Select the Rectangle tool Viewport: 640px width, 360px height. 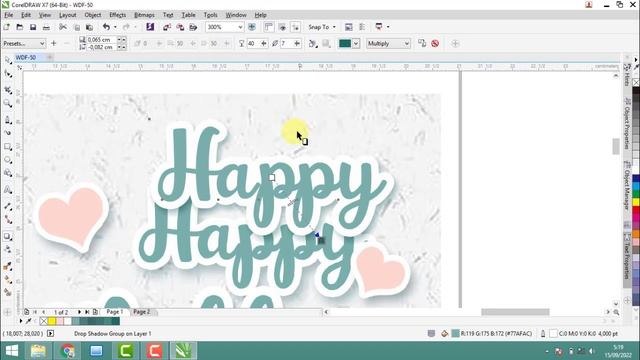(x=7, y=147)
